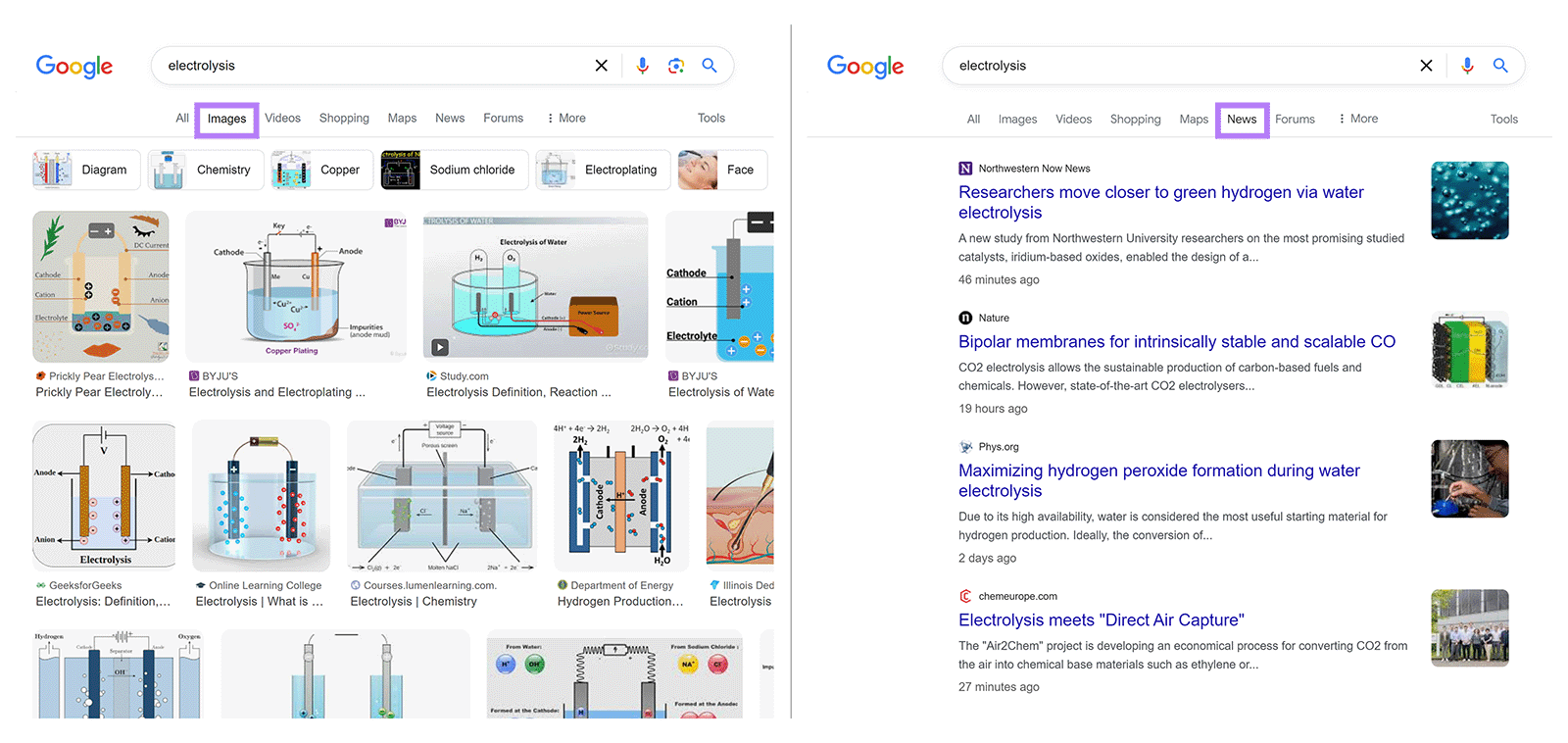The width and height of the screenshot is (1568, 743).
Task: Click the GeeksforGeeks favicon
Action: pyautogui.click(x=41, y=586)
